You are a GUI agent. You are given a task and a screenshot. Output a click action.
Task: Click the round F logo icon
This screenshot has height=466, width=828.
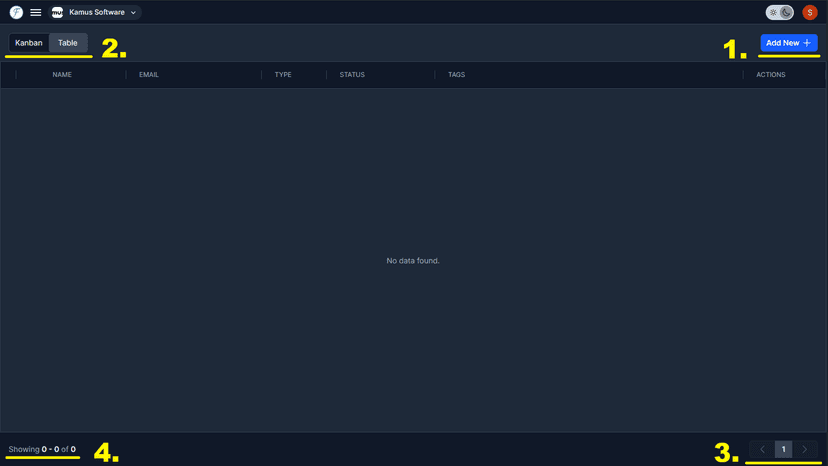point(16,12)
